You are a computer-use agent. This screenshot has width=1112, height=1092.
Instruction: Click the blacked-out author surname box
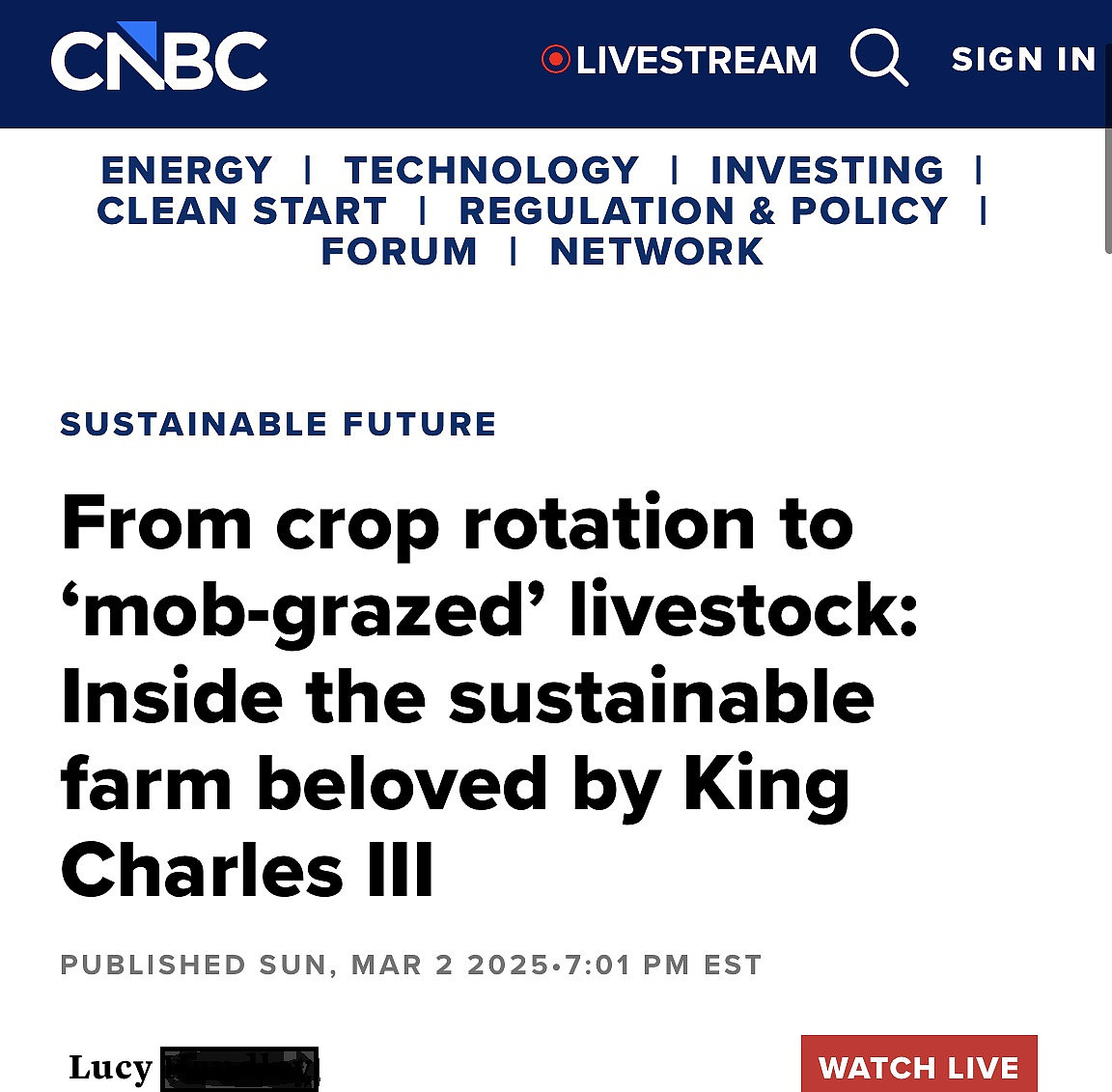(239, 1069)
